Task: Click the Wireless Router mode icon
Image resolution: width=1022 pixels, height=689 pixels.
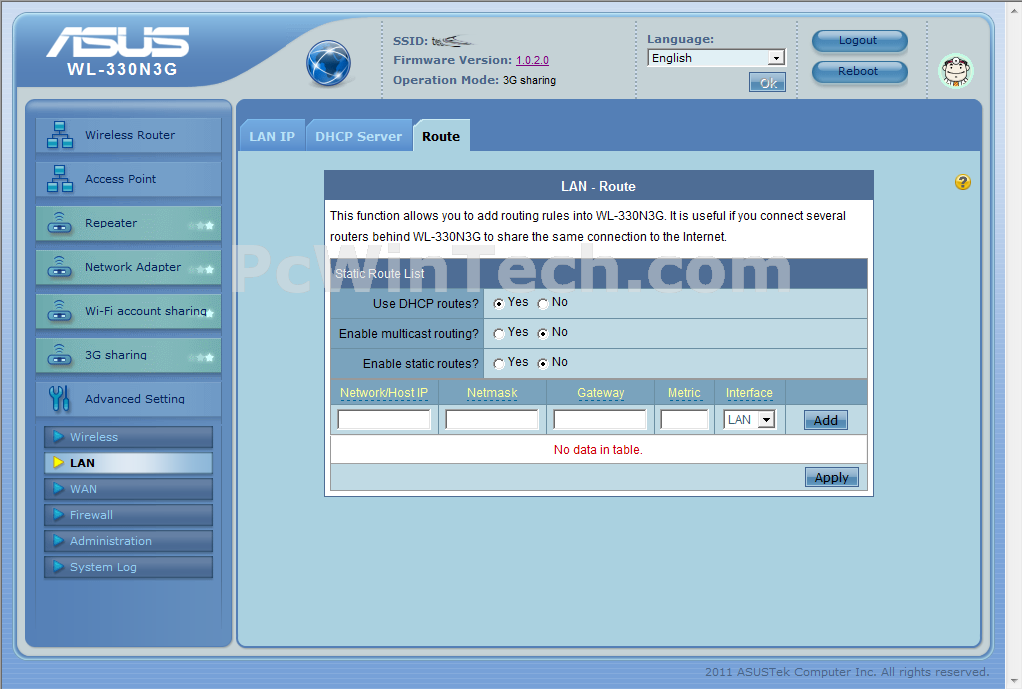Action: (60, 135)
